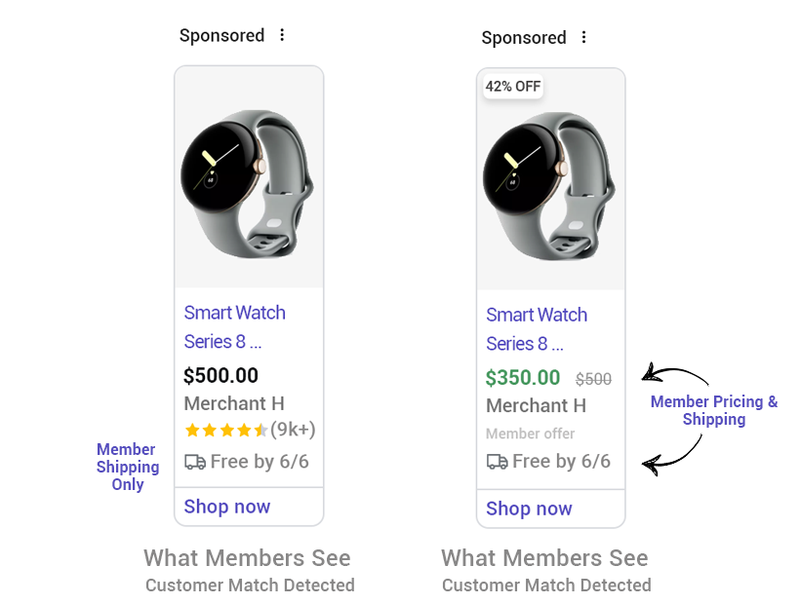Image resolution: width=800 pixels, height=604 pixels.
Task: Click the Member offer label
Action: click(530, 434)
